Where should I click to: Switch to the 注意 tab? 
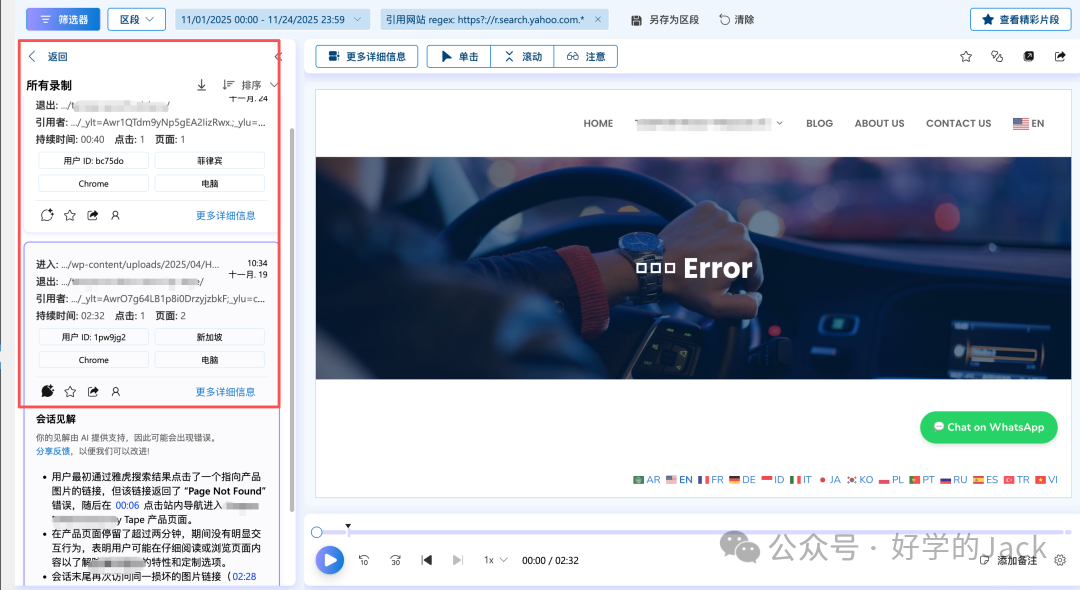[586, 56]
